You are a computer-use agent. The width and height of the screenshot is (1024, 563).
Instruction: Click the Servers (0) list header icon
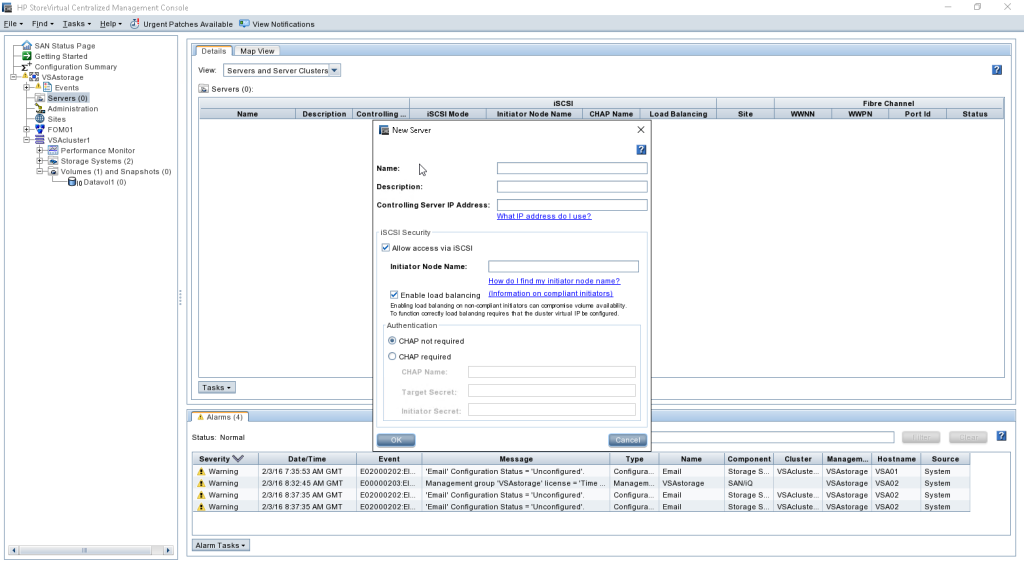(204, 89)
